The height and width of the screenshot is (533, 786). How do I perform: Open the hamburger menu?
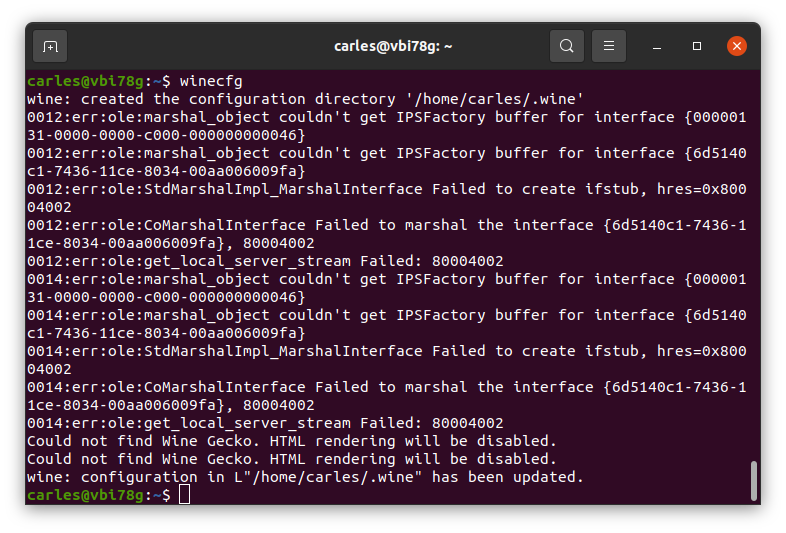tap(609, 46)
